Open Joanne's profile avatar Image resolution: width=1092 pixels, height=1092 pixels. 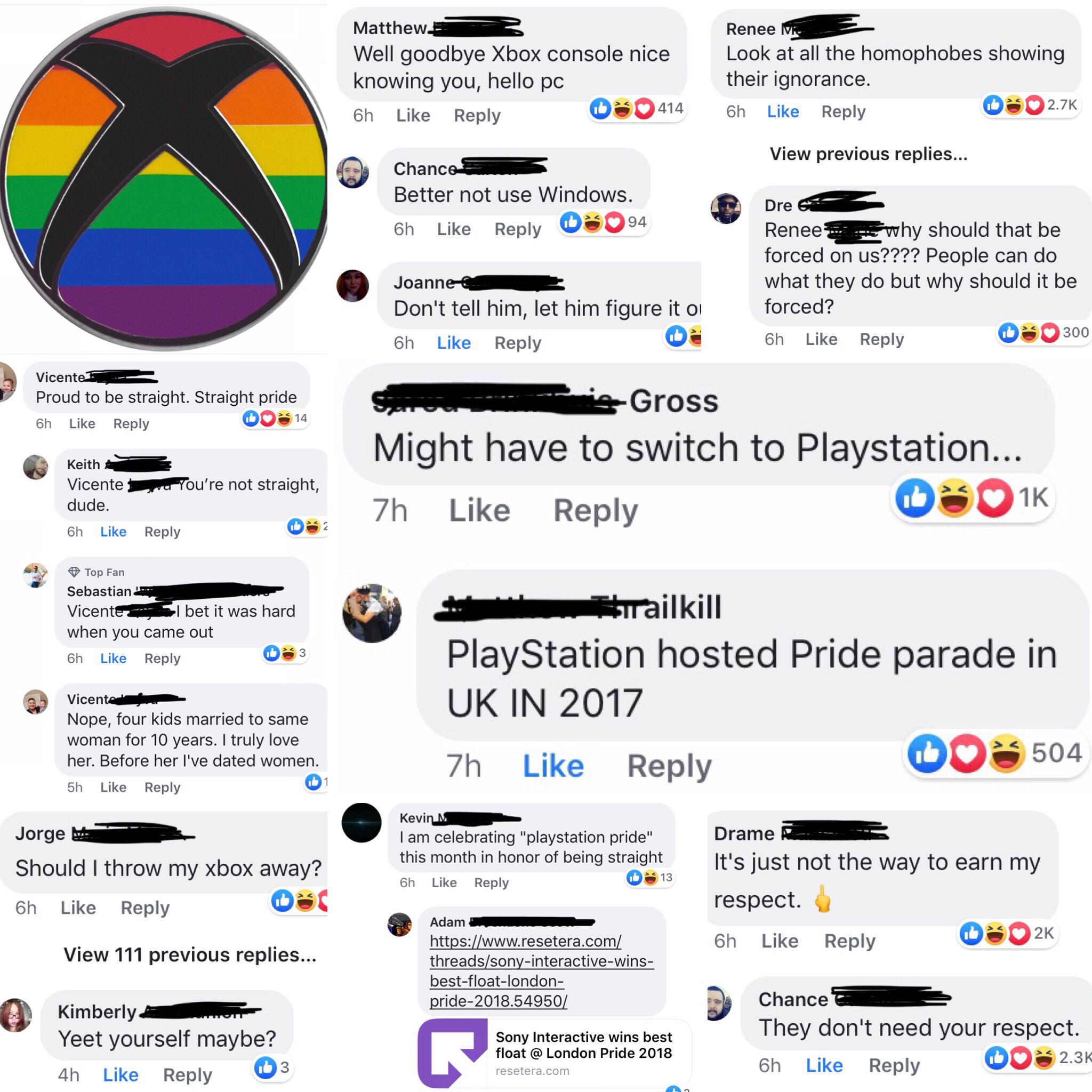(x=352, y=285)
